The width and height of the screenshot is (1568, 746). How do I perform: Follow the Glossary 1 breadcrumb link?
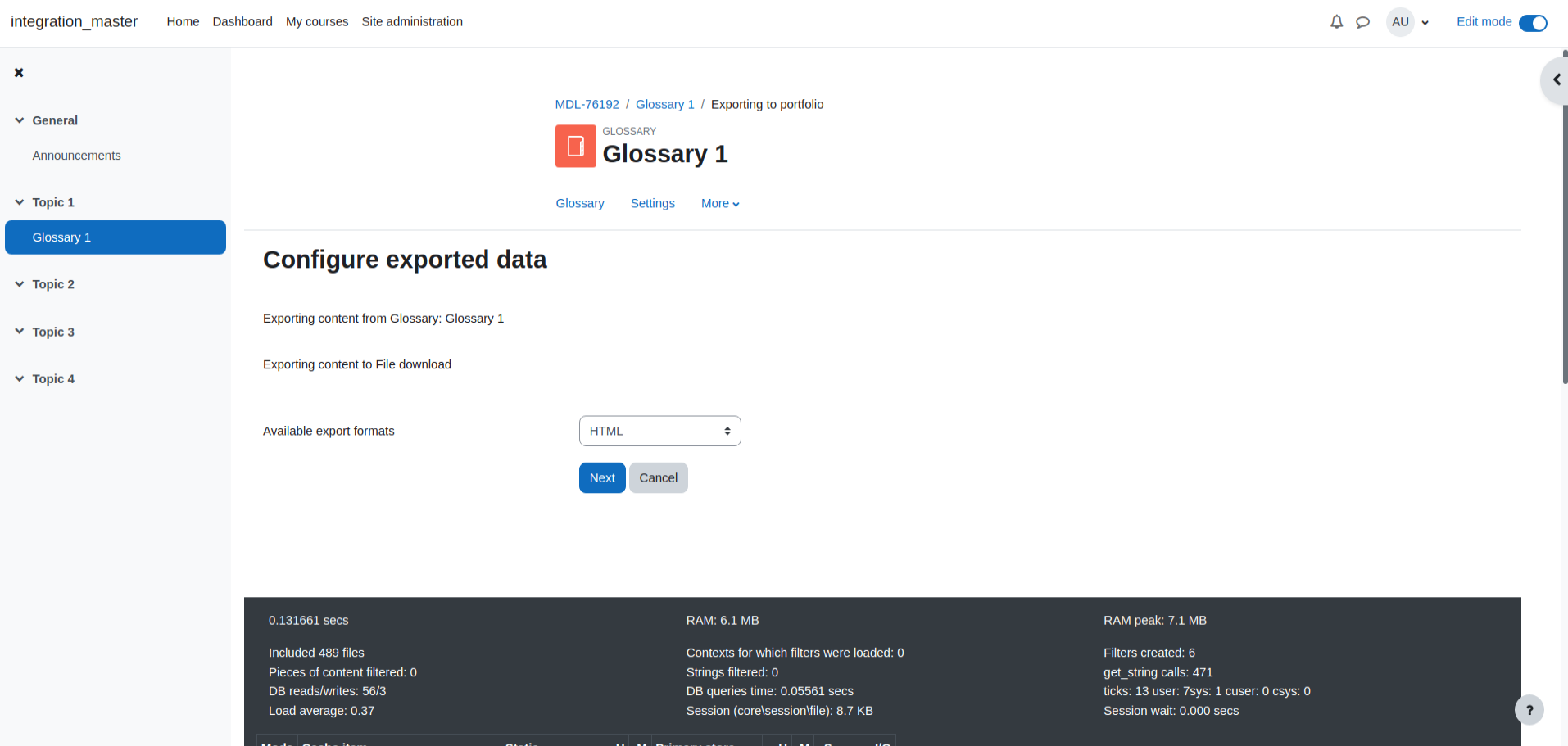point(665,105)
